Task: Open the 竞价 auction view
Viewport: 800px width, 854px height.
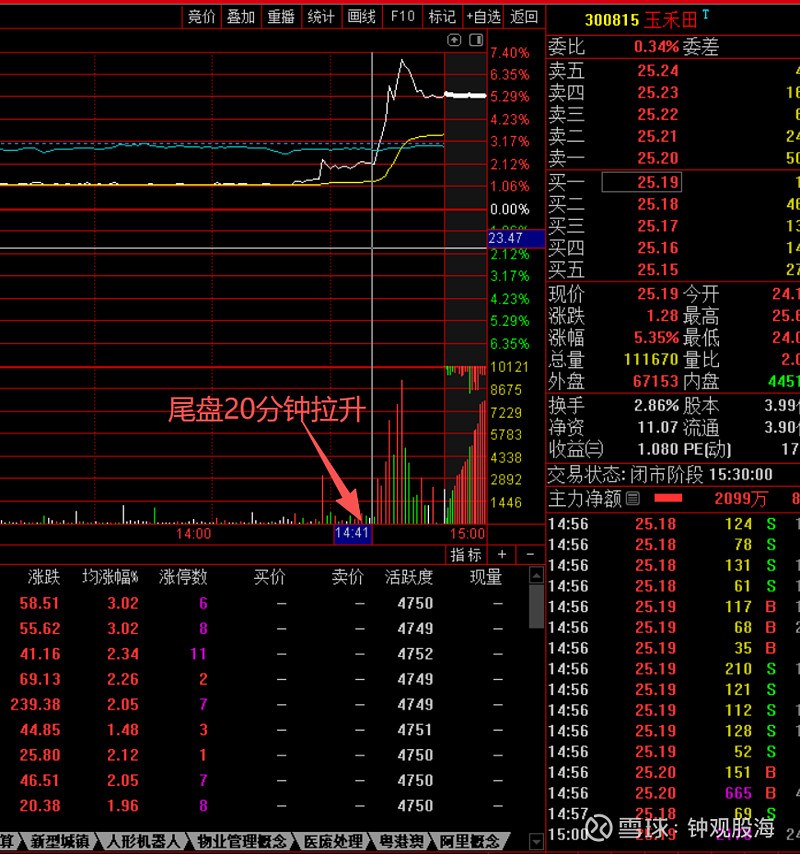Action: (201, 17)
